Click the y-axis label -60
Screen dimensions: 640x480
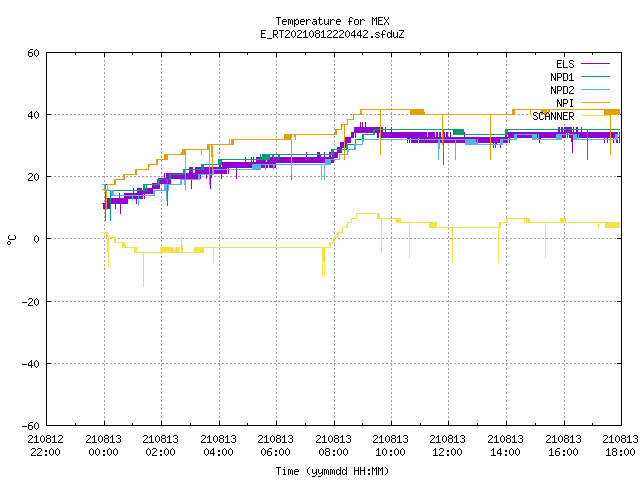coord(31,426)
